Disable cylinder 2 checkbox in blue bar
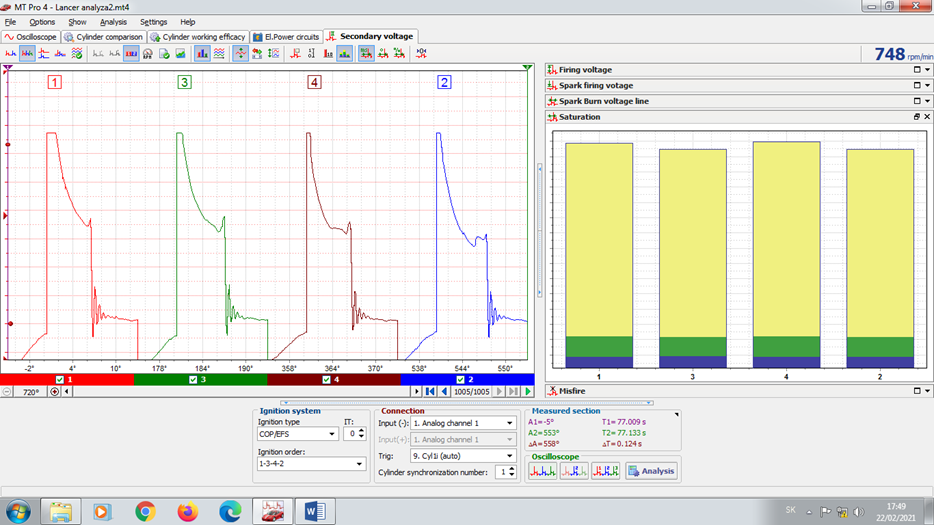The image size is (934, 525). (x=459, y=380)
